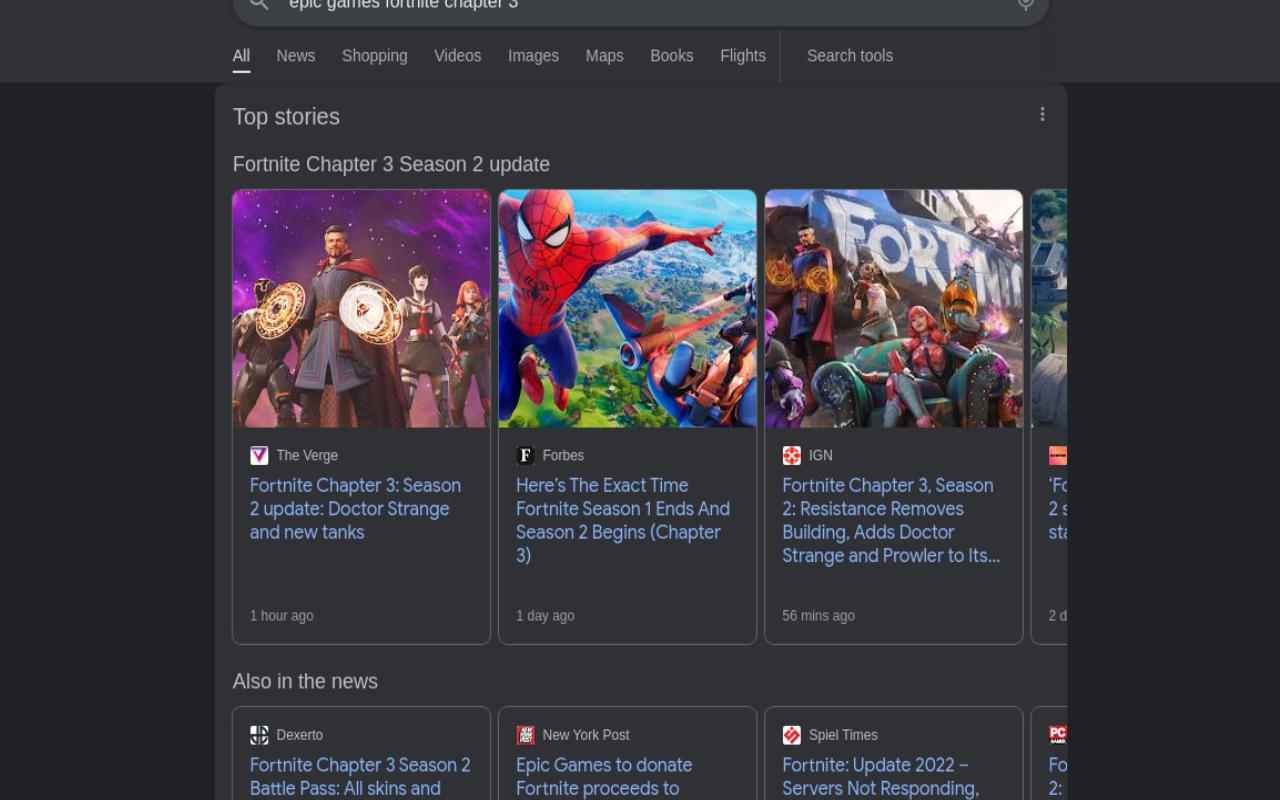Open Top stories three-dot options menu
The height and width of the screenshot is (800, 1280).
pyautogui.click(x=1042, y=114)
